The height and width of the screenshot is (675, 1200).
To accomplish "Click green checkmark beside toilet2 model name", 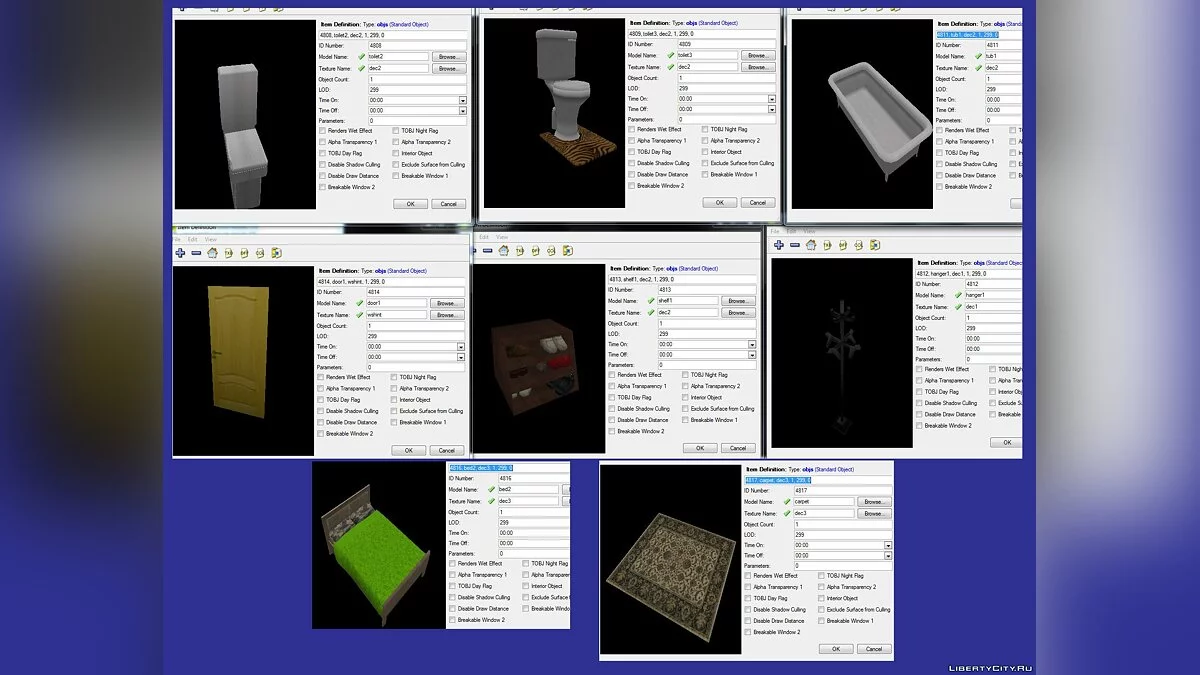I will [362, 57].
